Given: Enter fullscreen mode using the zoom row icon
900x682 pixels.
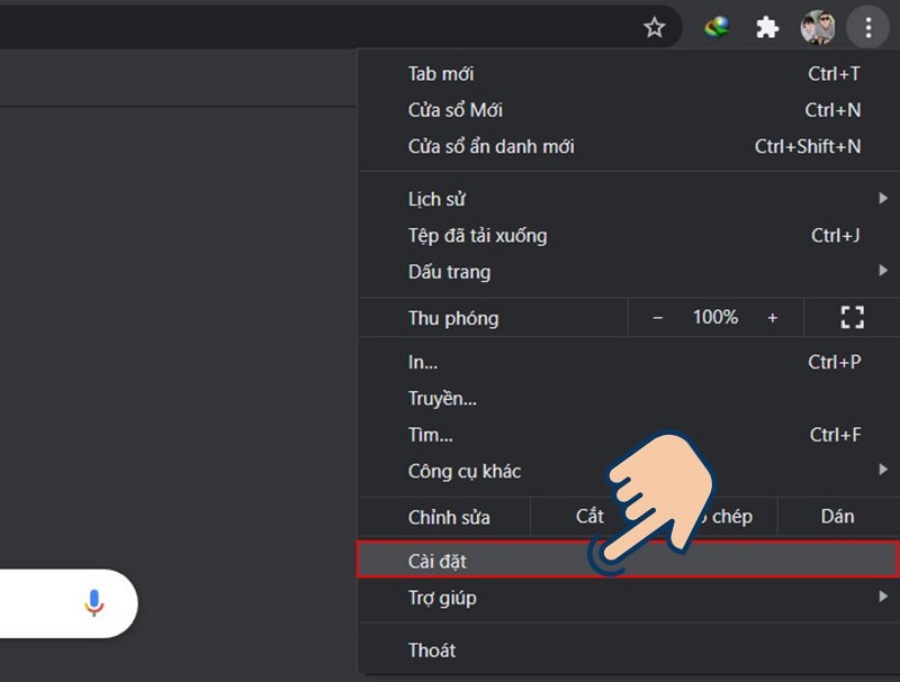Looking at the screenshot, I should click(852, 318).
